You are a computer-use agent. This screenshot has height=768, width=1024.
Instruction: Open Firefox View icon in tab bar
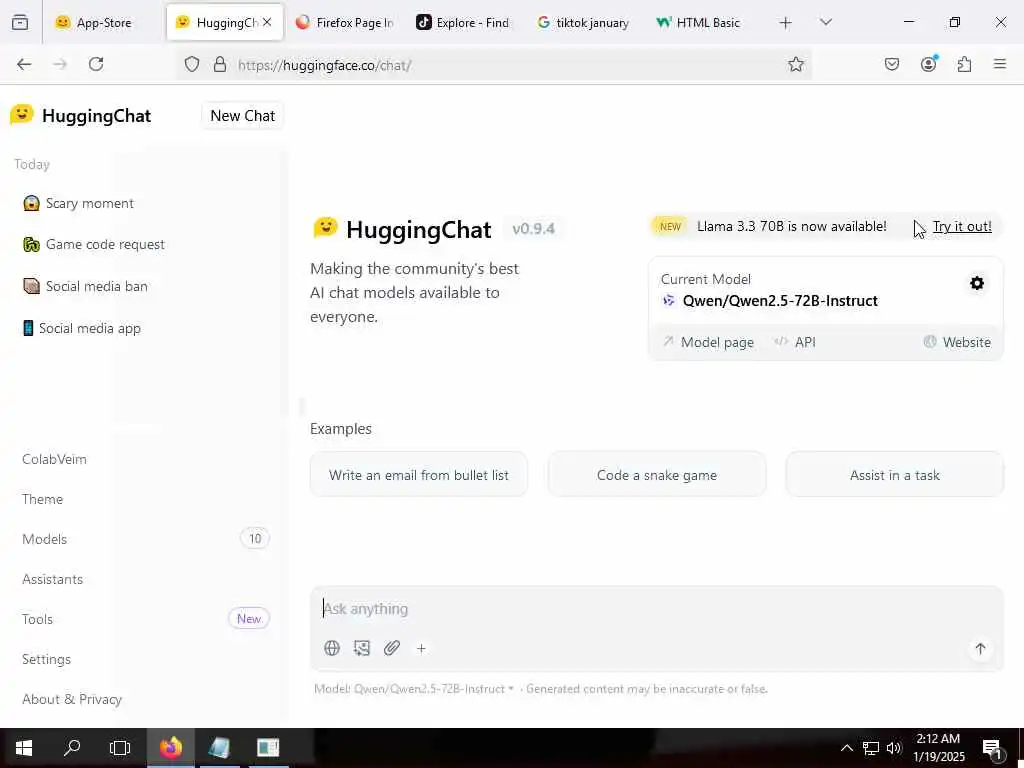tap(20, 22)
